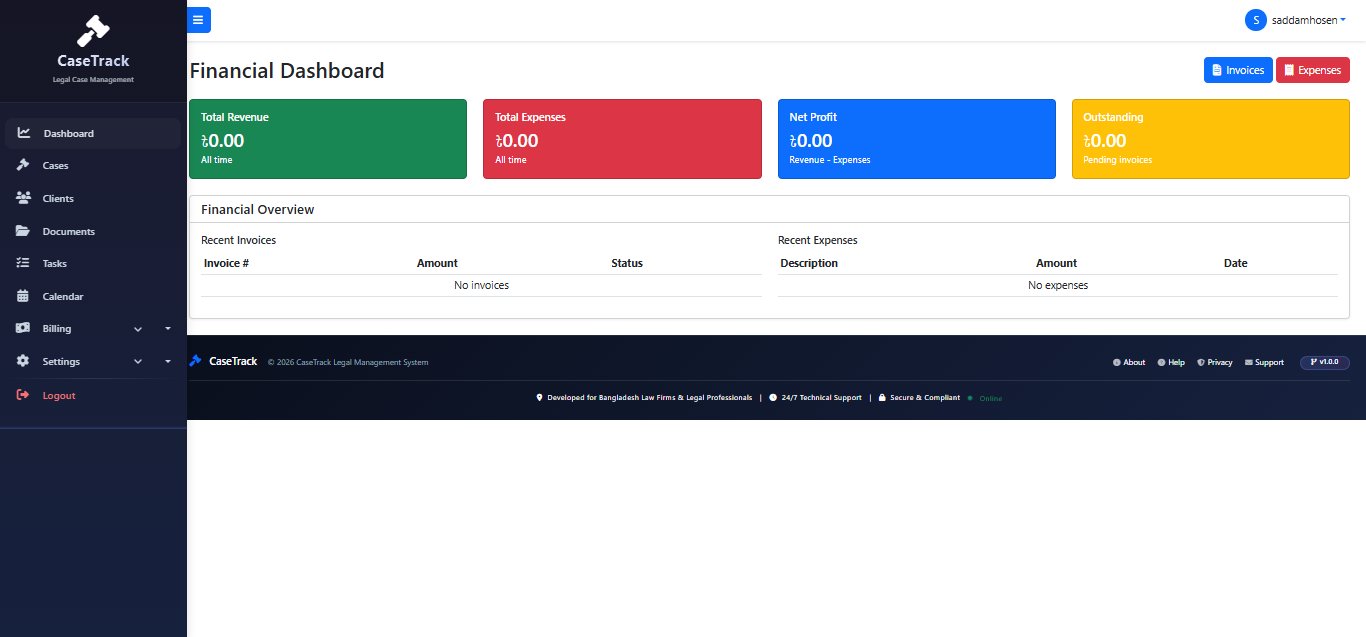Click the red Expenses button

click(1313, 70)
